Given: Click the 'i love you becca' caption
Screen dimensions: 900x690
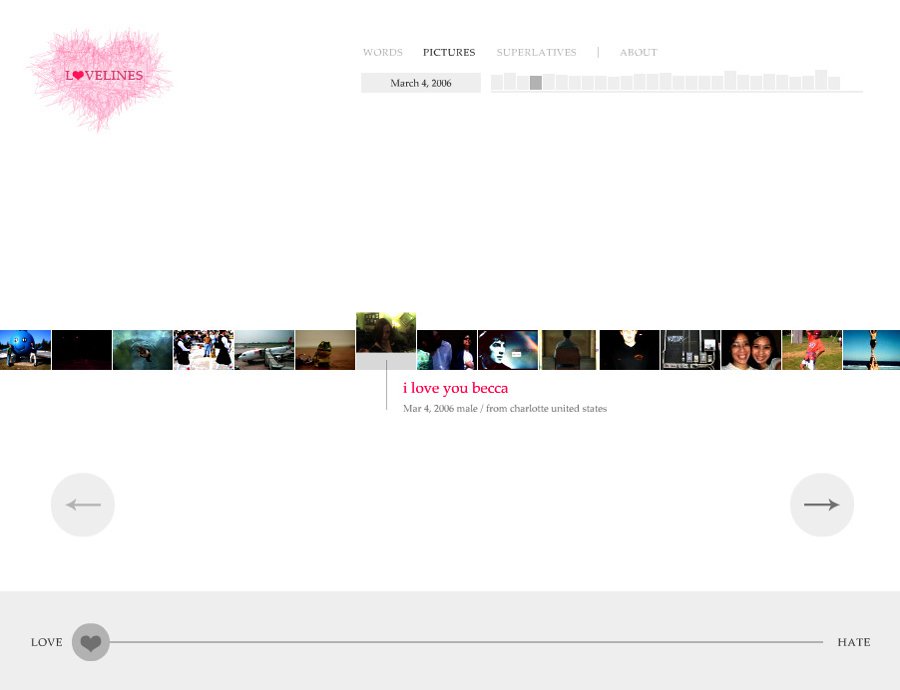Looking at the screenshot, I should [455, 388].
